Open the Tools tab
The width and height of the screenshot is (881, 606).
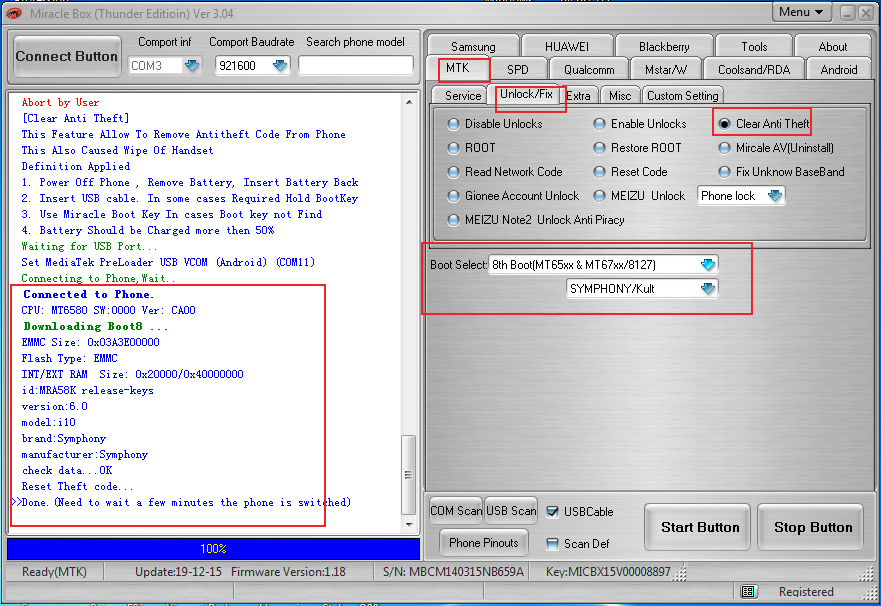(x=754, y=47)
